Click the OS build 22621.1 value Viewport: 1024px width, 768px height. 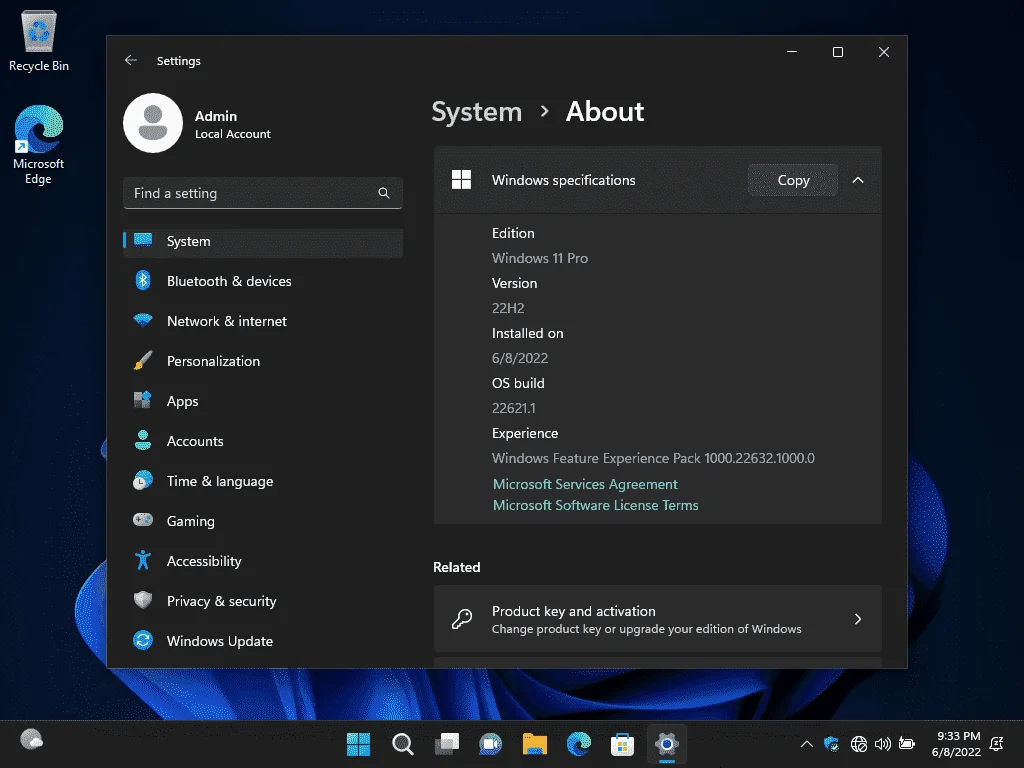(x=513, y=408)
